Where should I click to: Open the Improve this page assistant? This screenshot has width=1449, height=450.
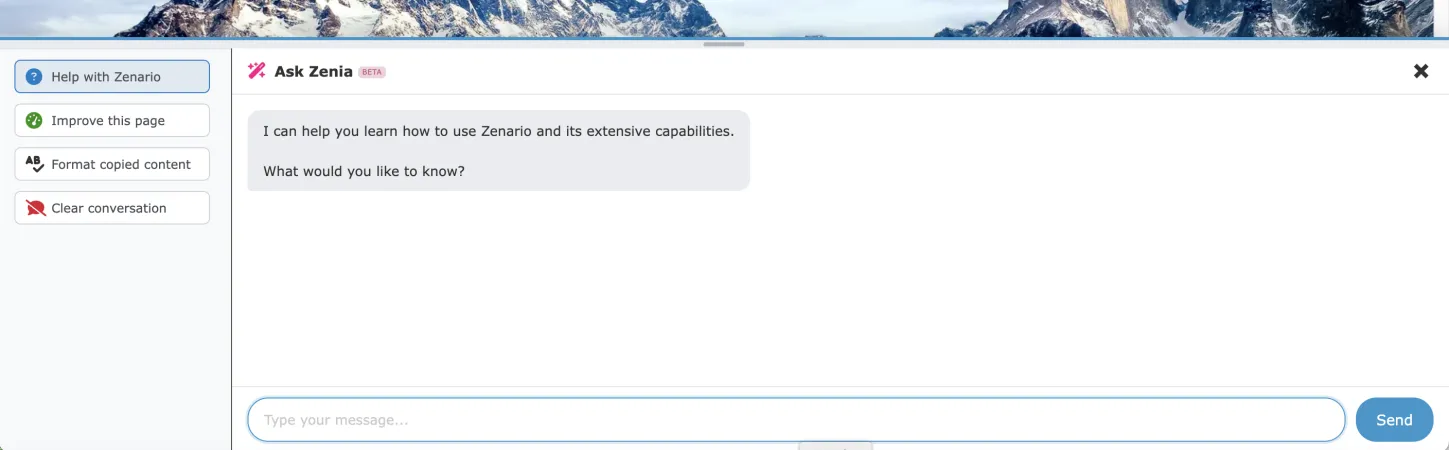coord(112,120)
